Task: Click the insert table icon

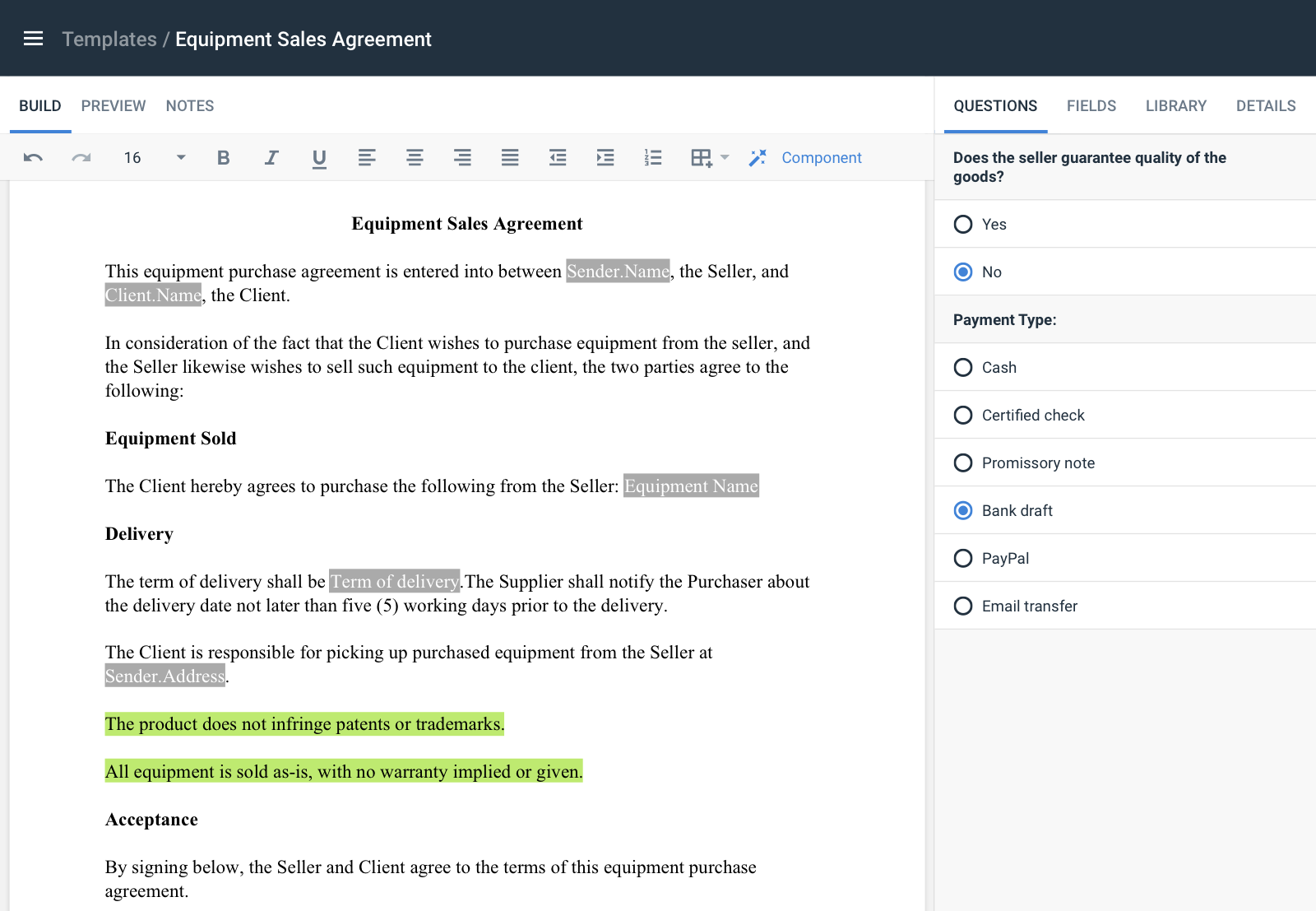Action: click(x=702, y=157)
